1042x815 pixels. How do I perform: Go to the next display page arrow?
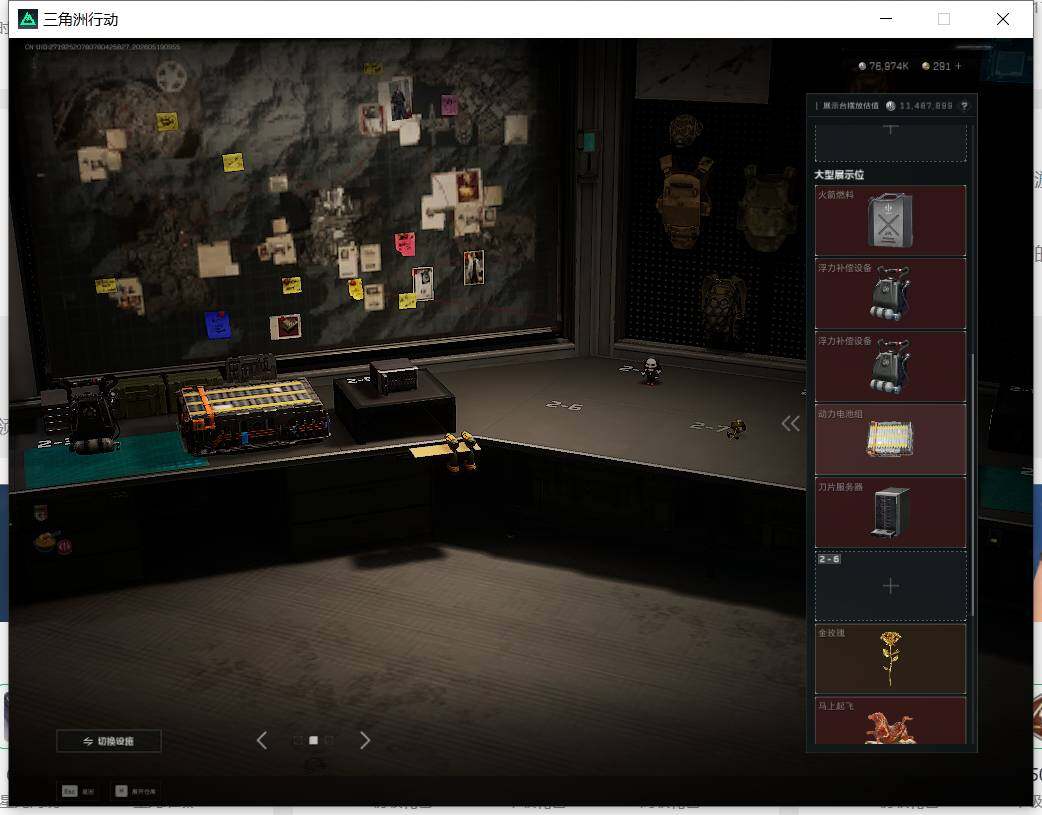pos(365,740)
